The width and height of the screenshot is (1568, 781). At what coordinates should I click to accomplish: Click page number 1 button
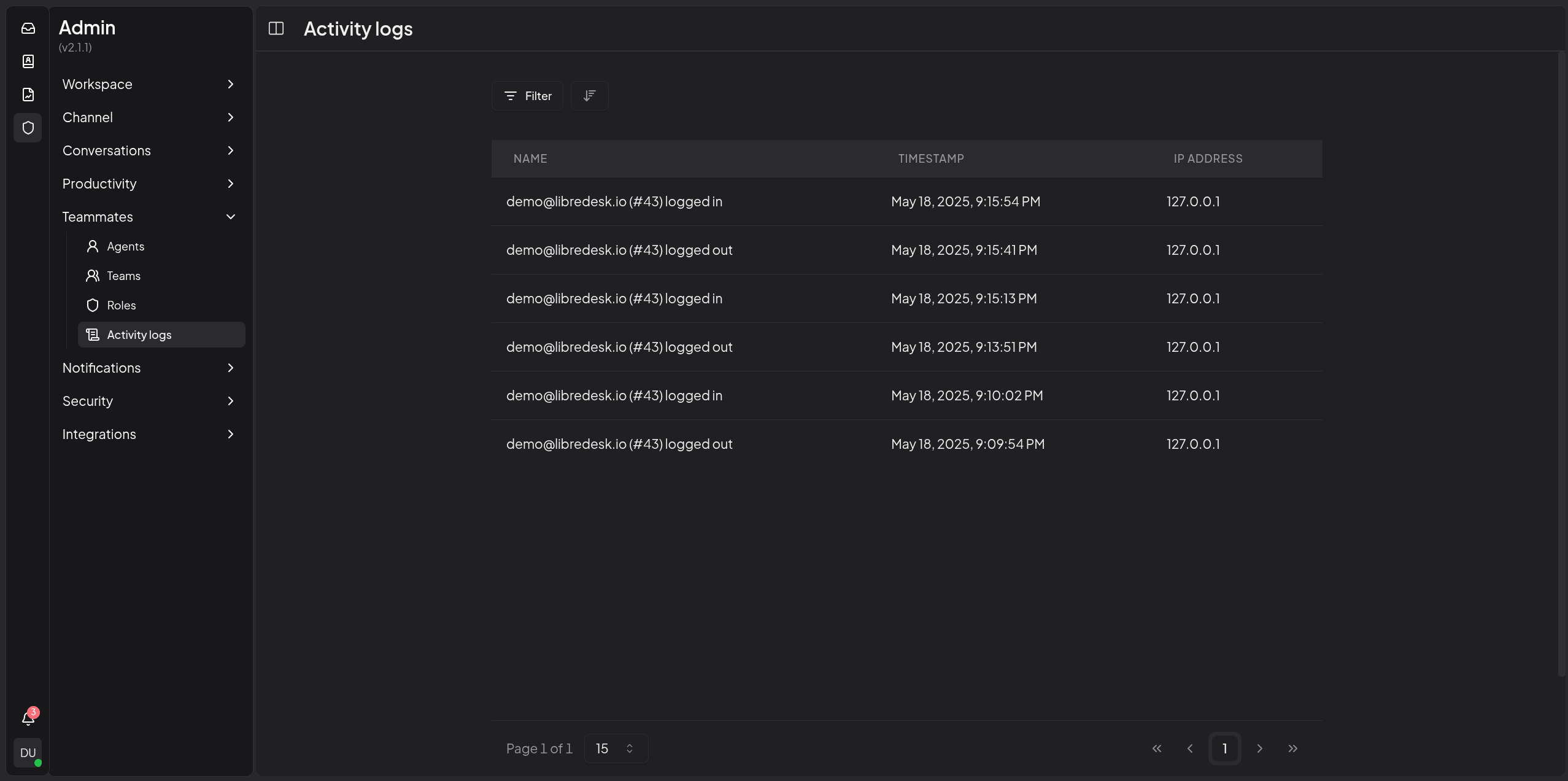pyautogui.click(x=1224, y=748)
